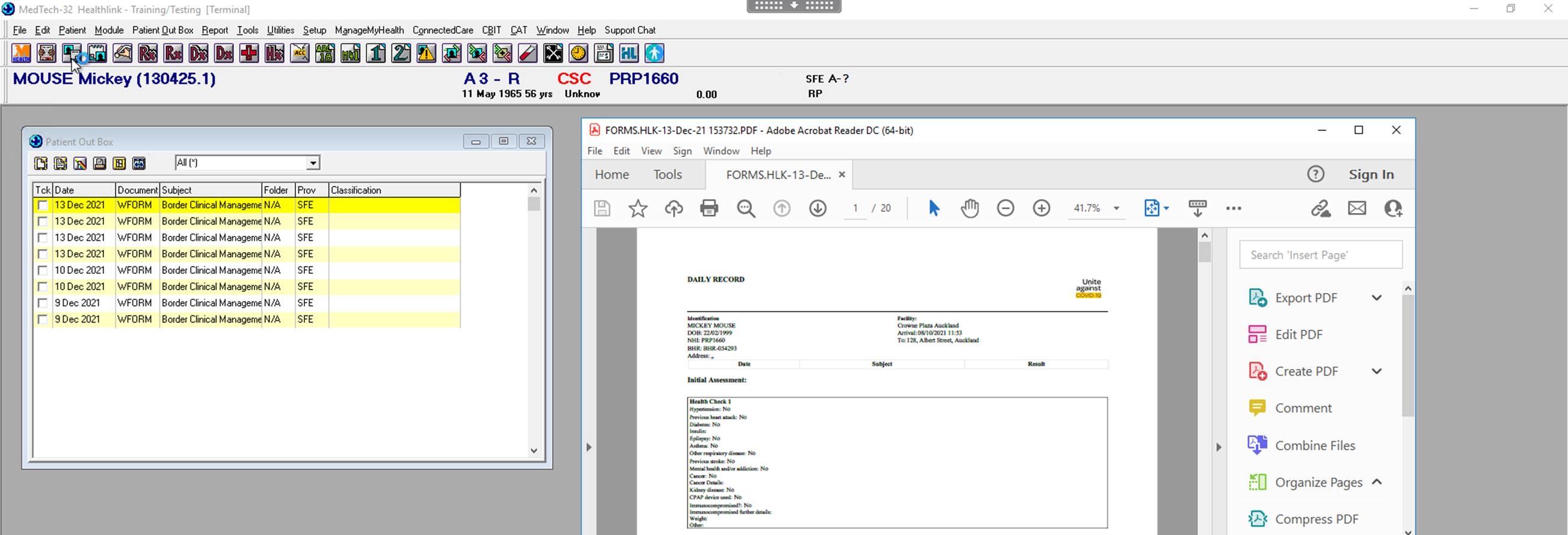Screen dimensions: 1568x535
Task: Zoom out with the minus icon
Action: (1006, 208)
